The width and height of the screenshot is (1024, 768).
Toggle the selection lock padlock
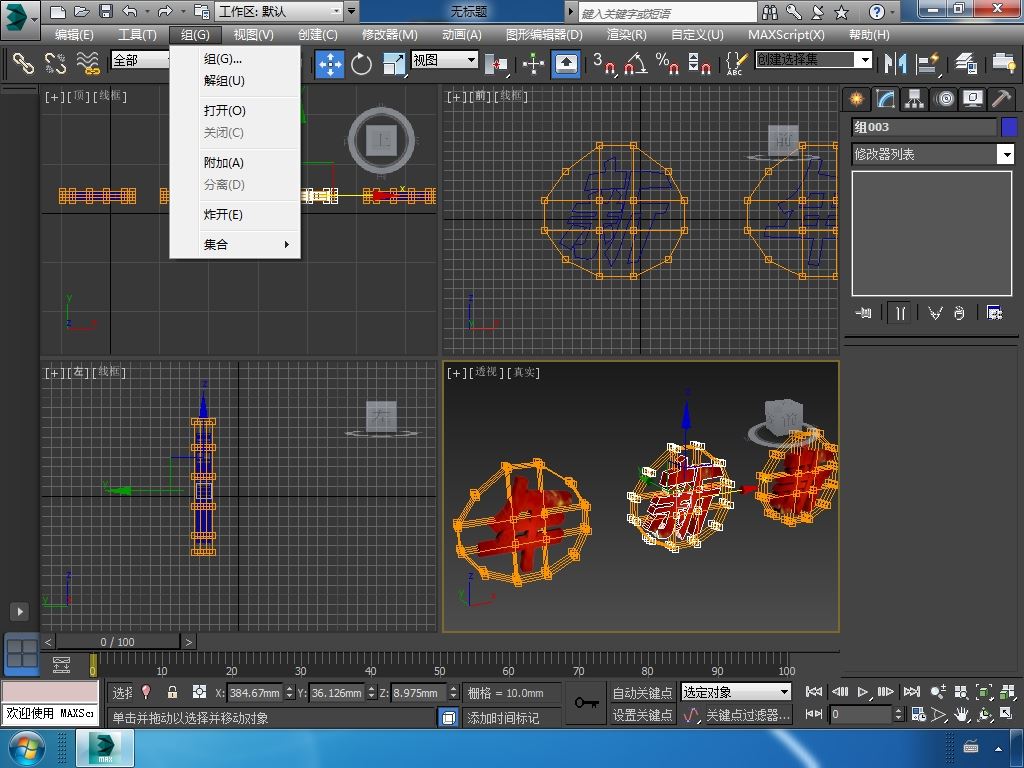pyautogui.click(x=172, y=692)
